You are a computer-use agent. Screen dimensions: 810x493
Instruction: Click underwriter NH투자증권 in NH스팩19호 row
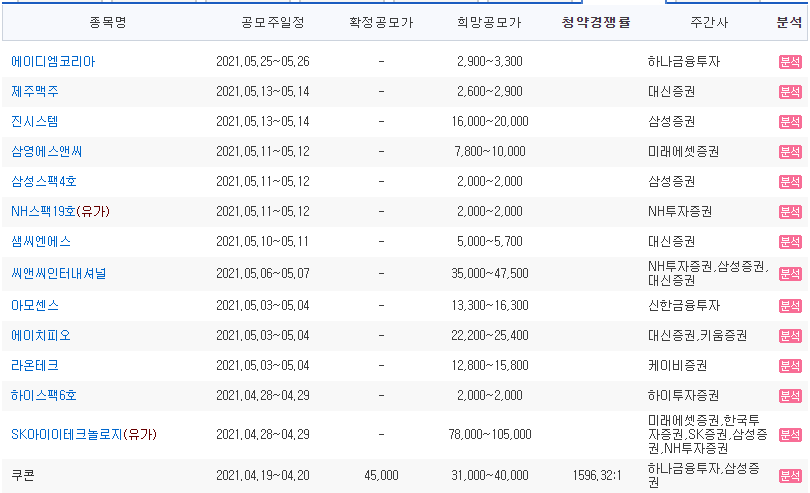(680, 211)
